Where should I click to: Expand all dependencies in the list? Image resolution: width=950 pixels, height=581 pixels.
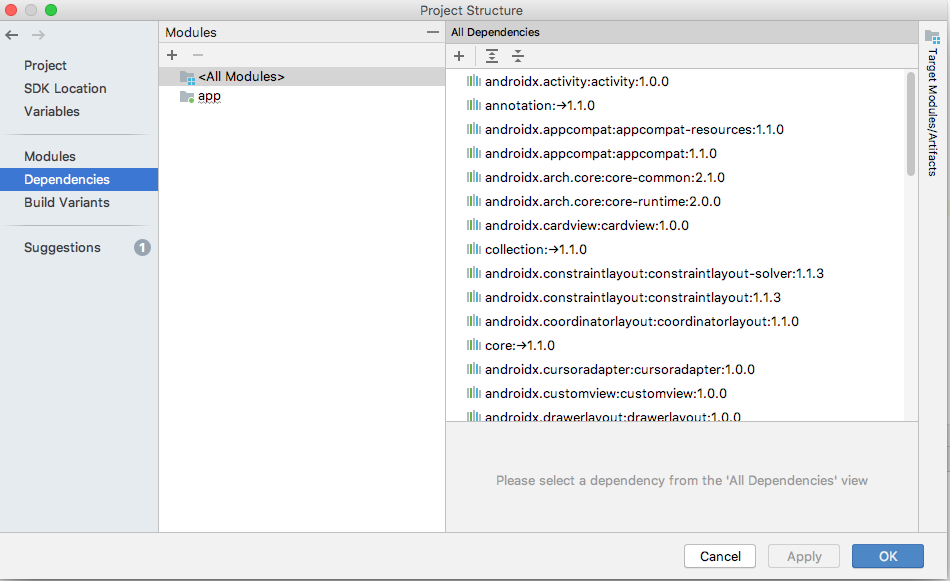(x=492, y=56)
